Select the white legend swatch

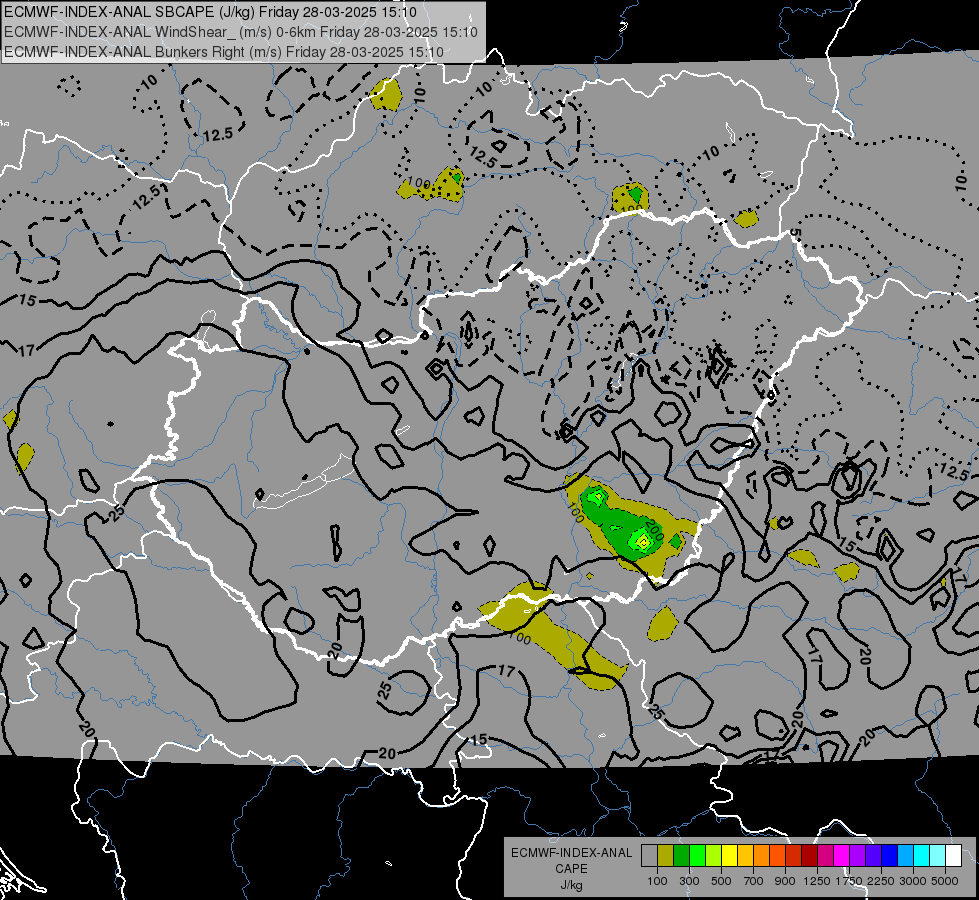pyautogui.click(x=953, y=856)
